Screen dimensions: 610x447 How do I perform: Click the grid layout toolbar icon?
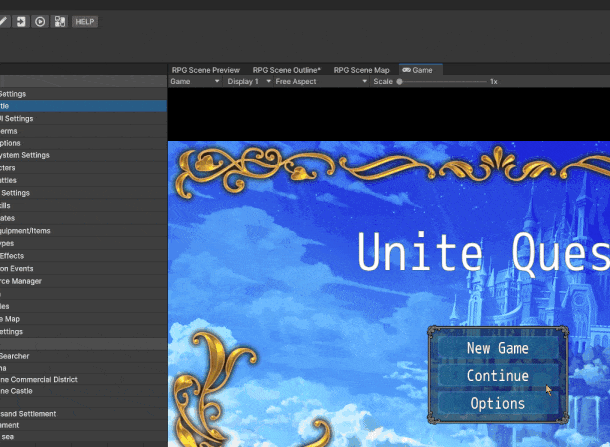point(59,21)
